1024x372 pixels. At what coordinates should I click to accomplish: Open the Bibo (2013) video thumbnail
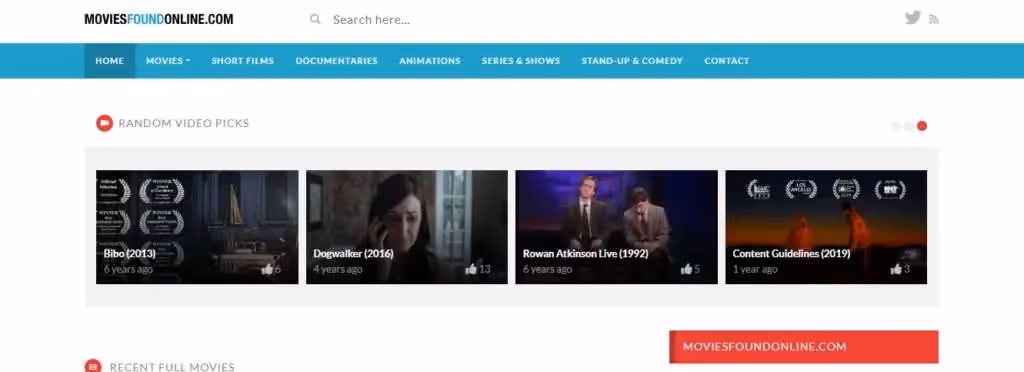[x=197, y=227]
